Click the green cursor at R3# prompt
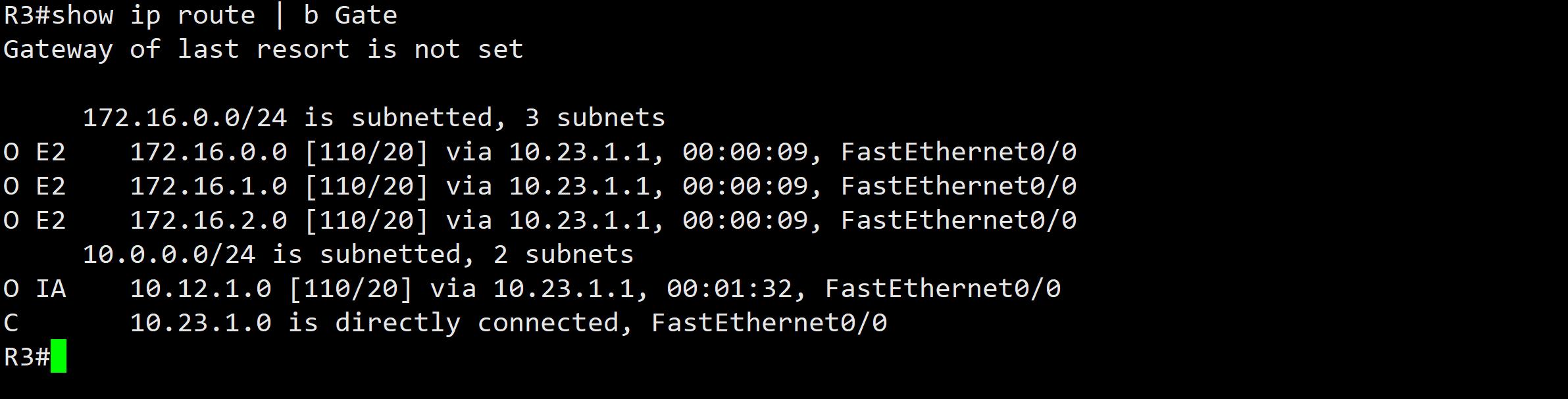Image resolution: width=1568 pixels, height=399 pixels. [x=59, y=356]
